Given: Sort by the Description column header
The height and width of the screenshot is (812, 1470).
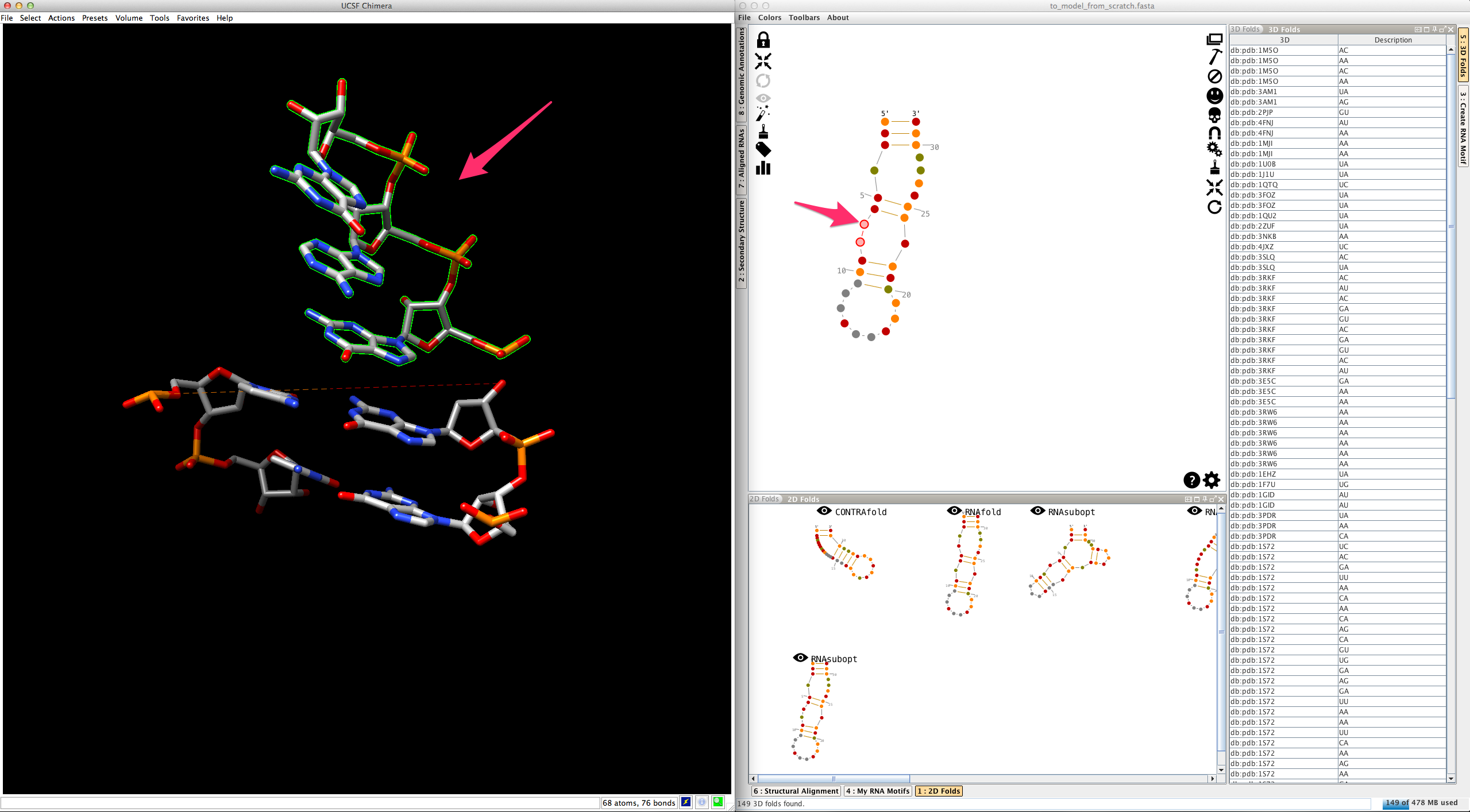Looking at the screenshot, I should coord(1392,40).
